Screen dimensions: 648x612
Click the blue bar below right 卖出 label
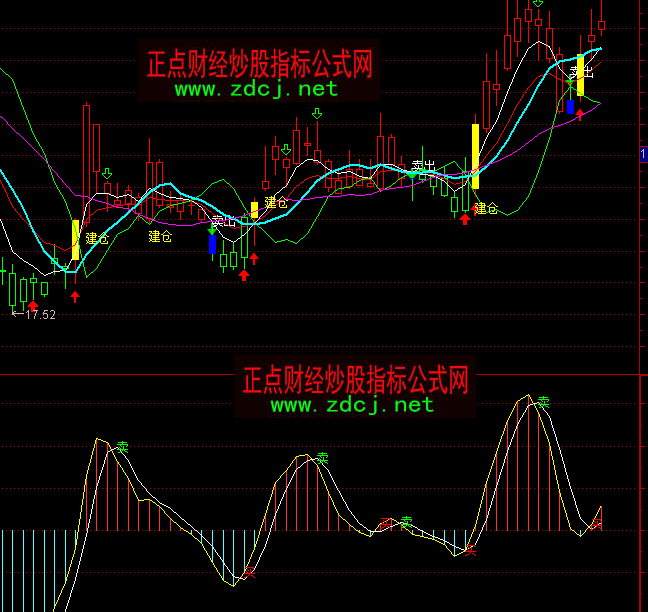coord(570,105)
